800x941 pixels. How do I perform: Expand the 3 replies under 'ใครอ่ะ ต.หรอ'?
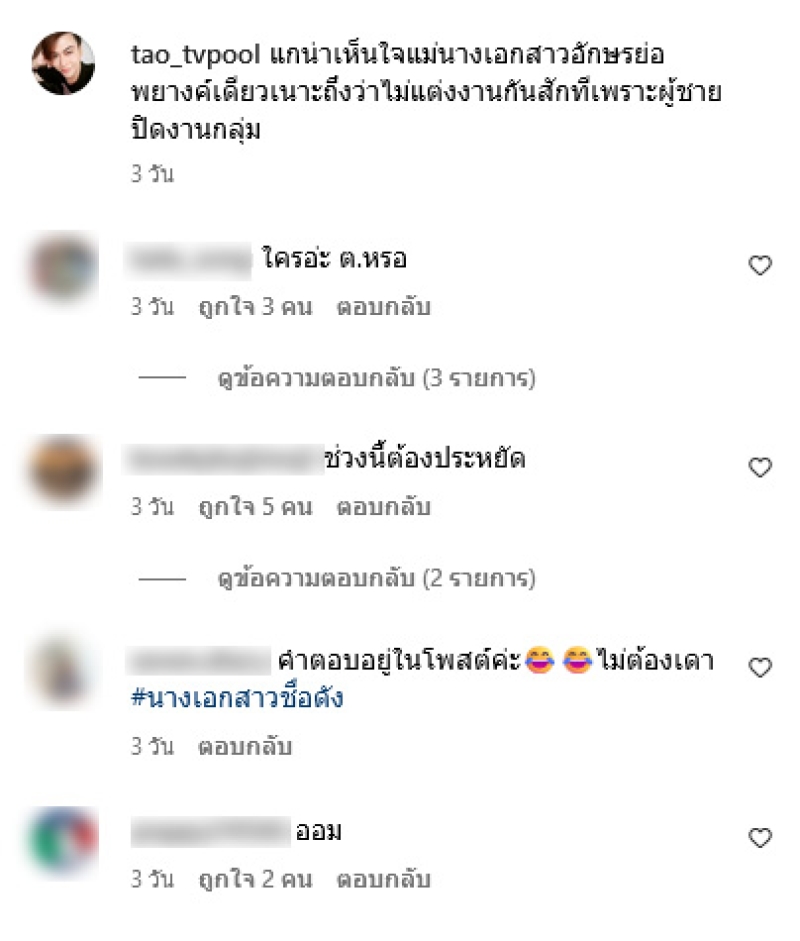(376, 379)
